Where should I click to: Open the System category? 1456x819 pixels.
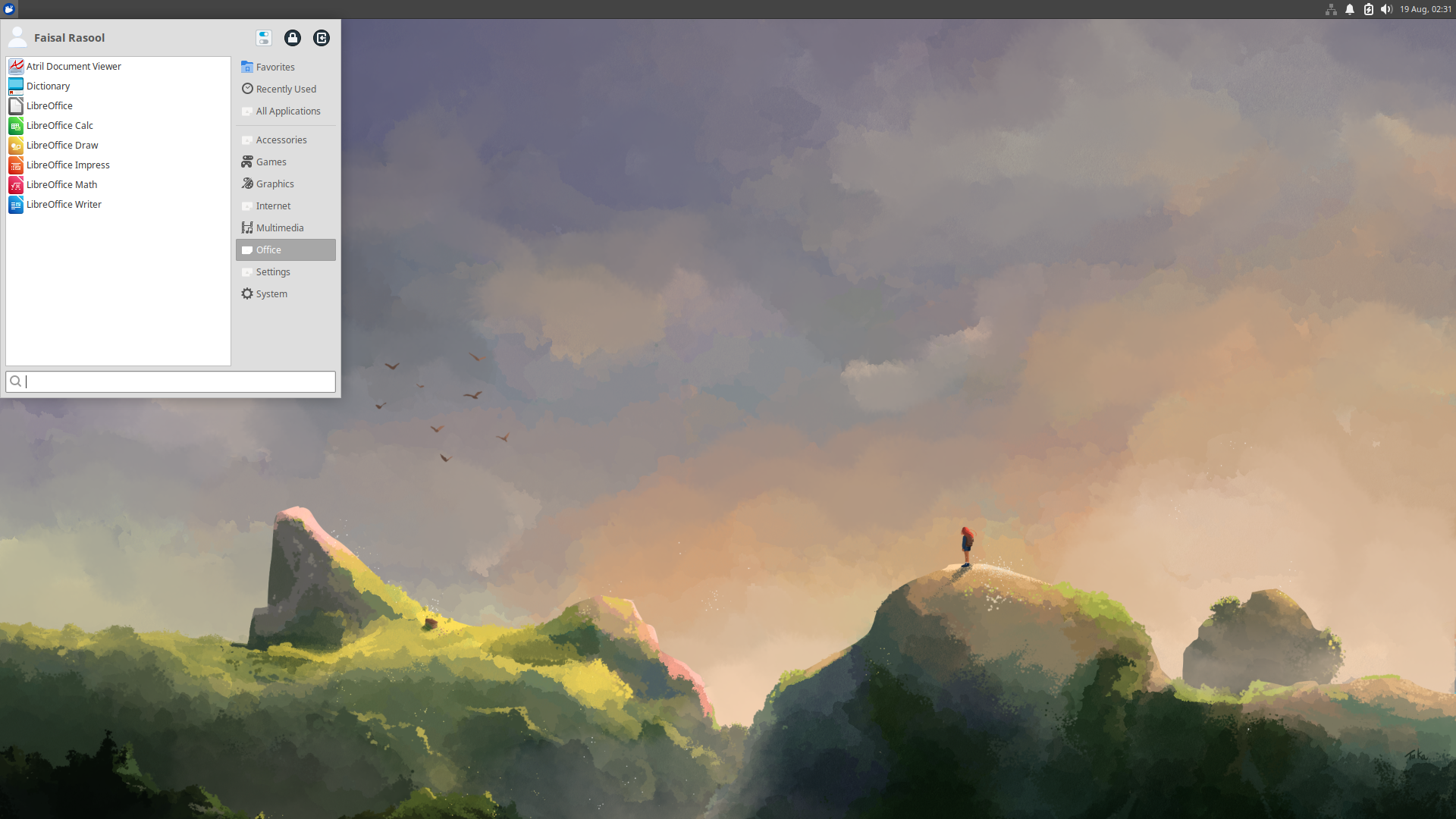click(x=271, y=293)
